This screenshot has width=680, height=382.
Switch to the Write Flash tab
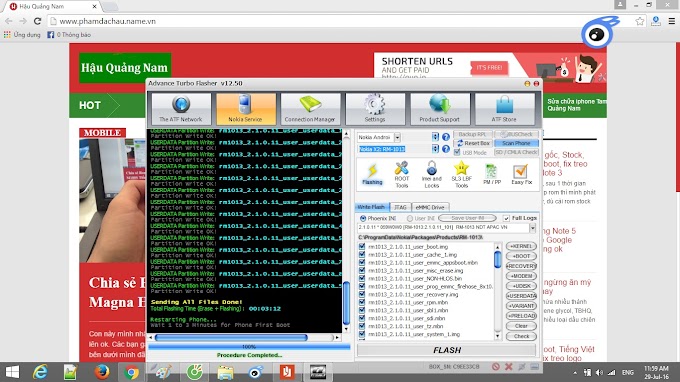[x=371, y=207]
